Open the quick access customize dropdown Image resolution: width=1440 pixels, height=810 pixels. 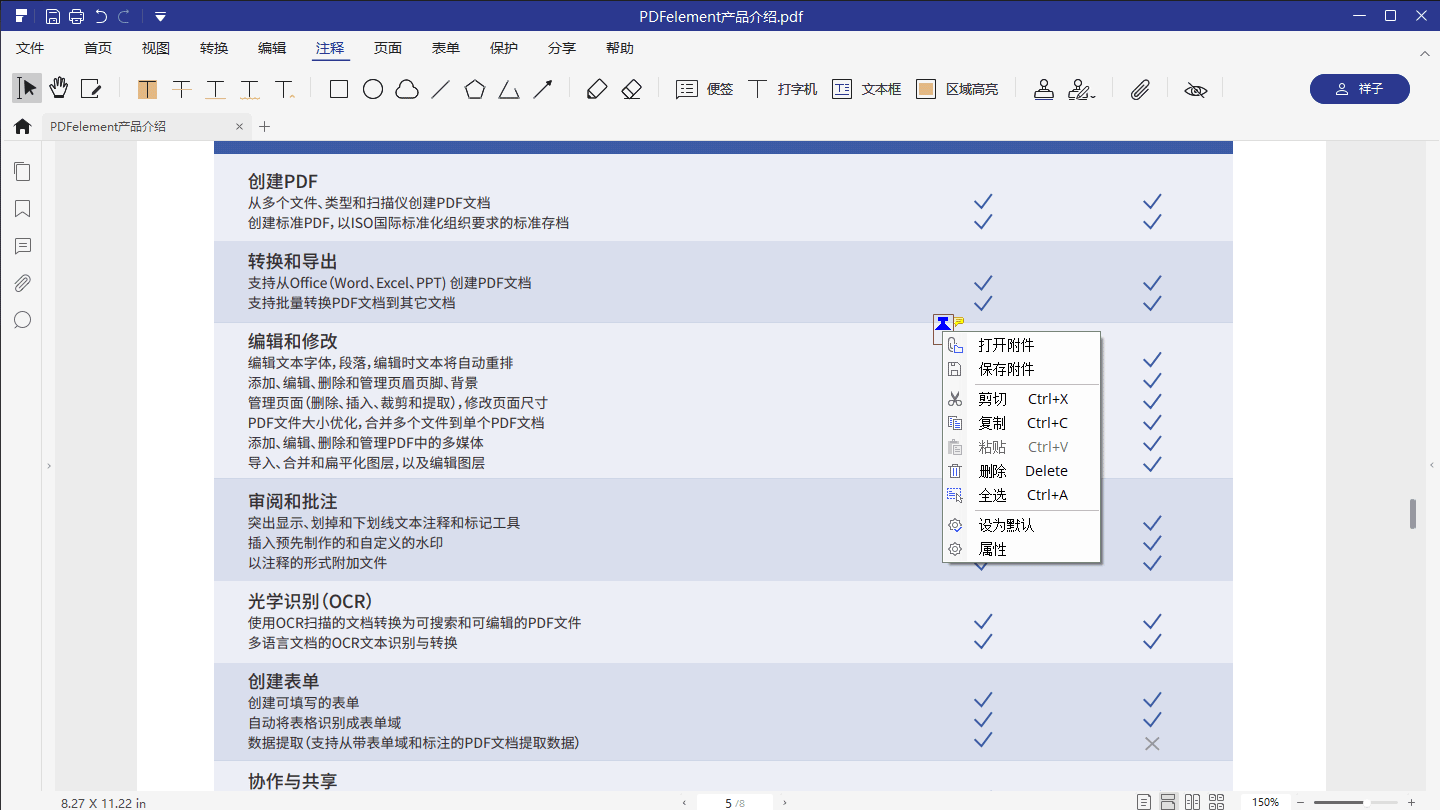pyautogui.click(x=160, y=16)
